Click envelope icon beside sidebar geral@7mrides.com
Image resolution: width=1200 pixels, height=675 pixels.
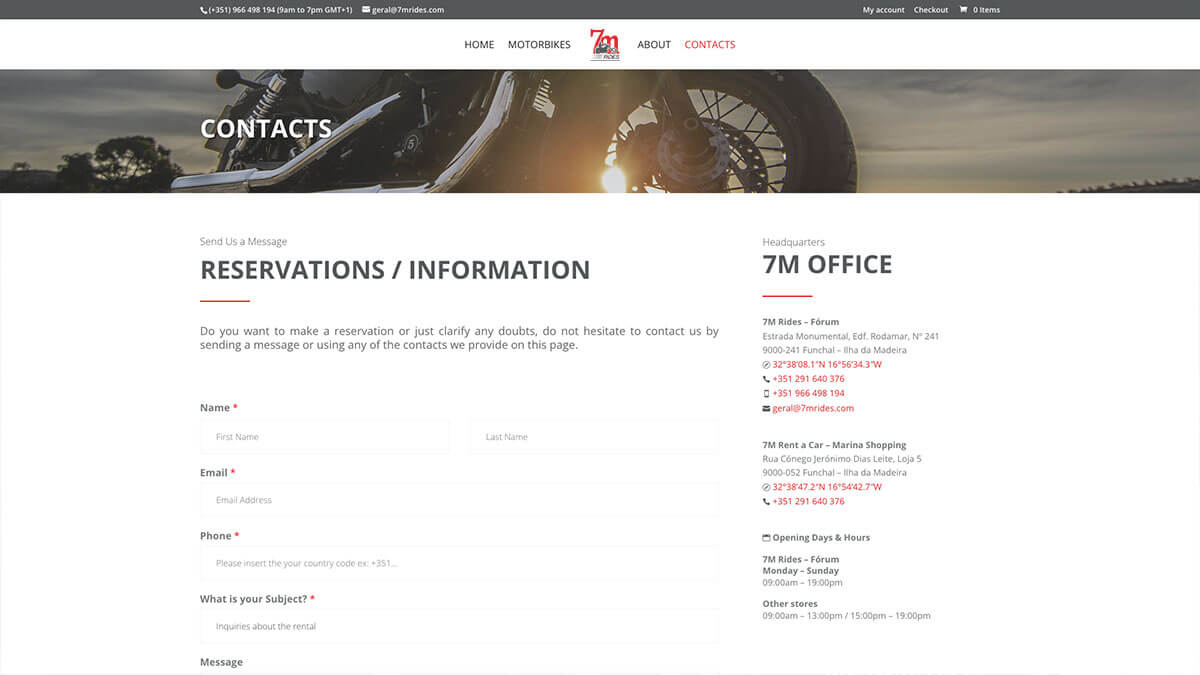pyautogui.click(x=766, y=409)
